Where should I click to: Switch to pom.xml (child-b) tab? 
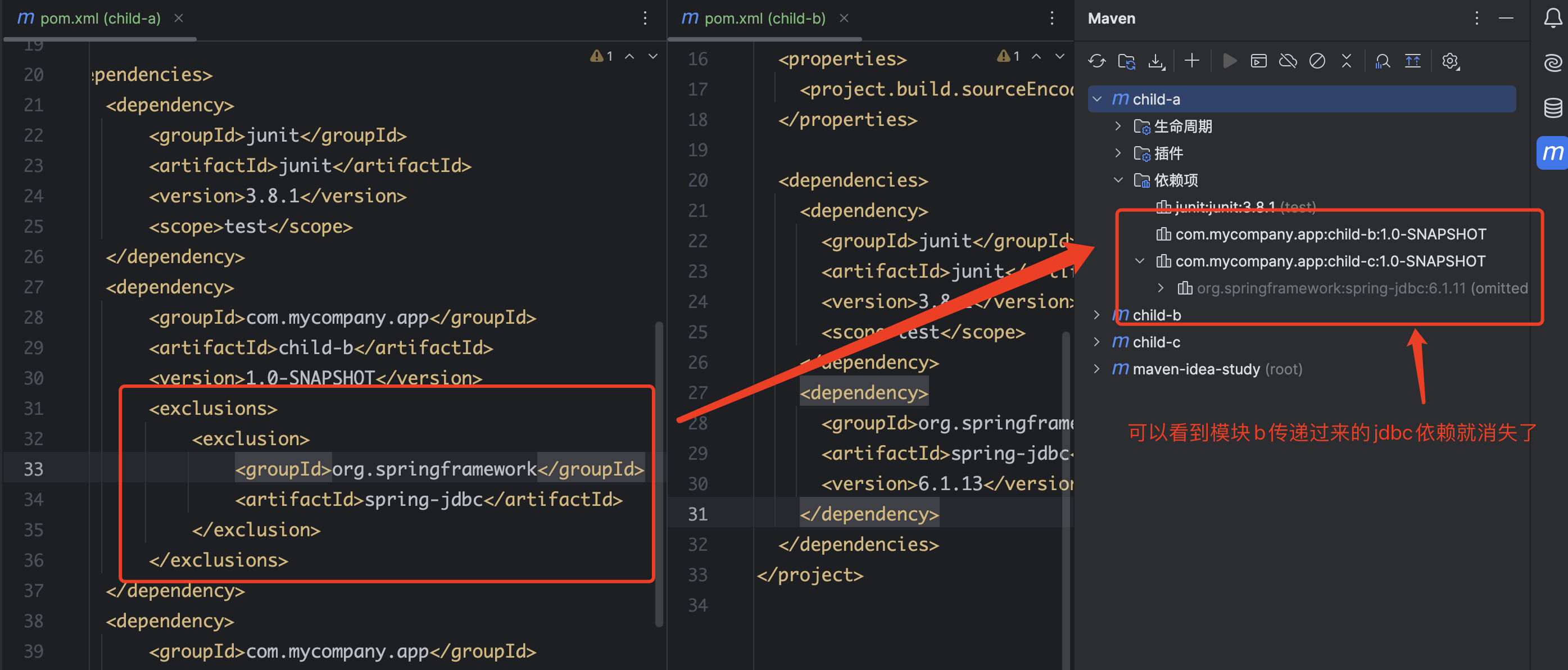pos(764,18)
